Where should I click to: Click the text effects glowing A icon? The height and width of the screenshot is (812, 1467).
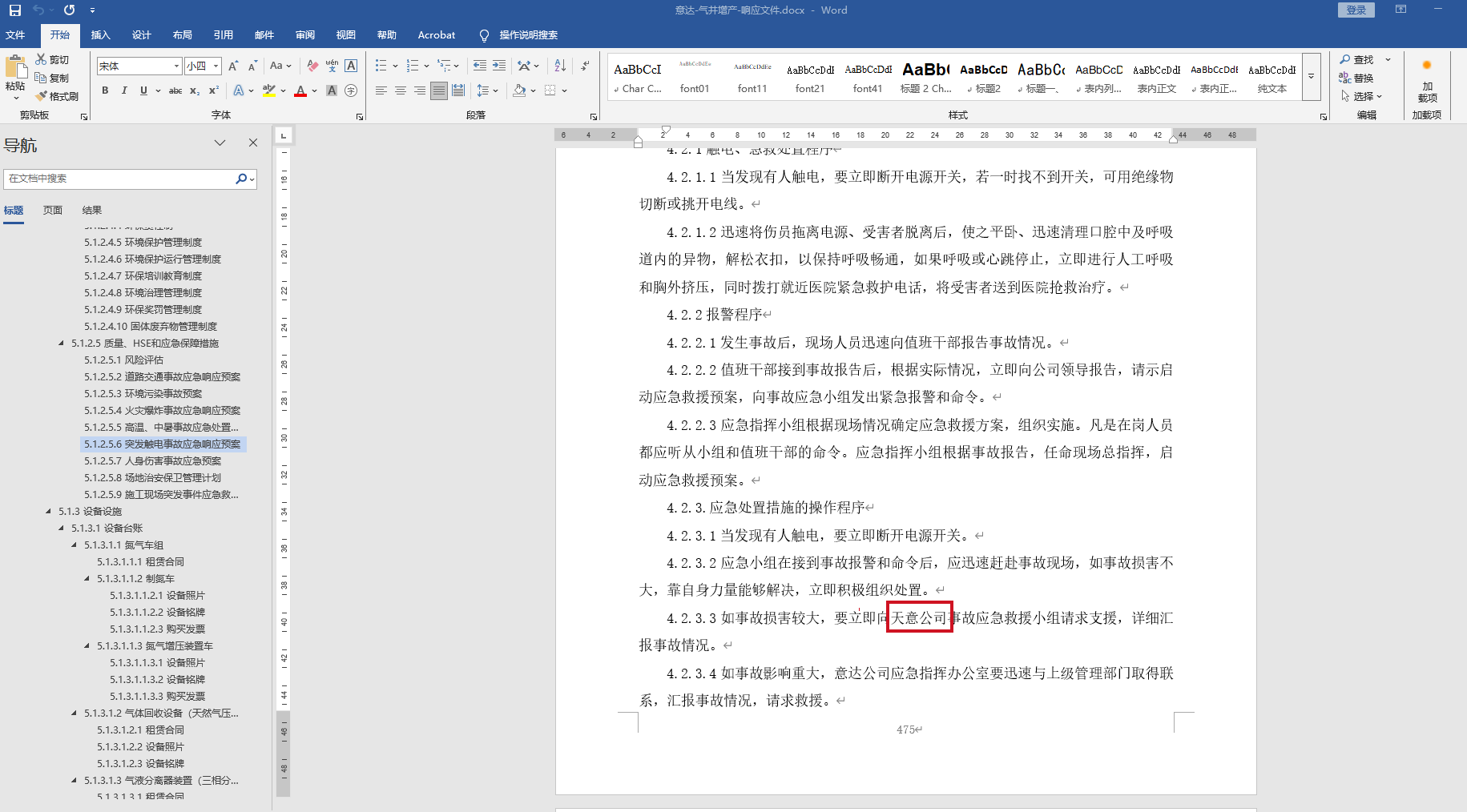click(239, 90)
